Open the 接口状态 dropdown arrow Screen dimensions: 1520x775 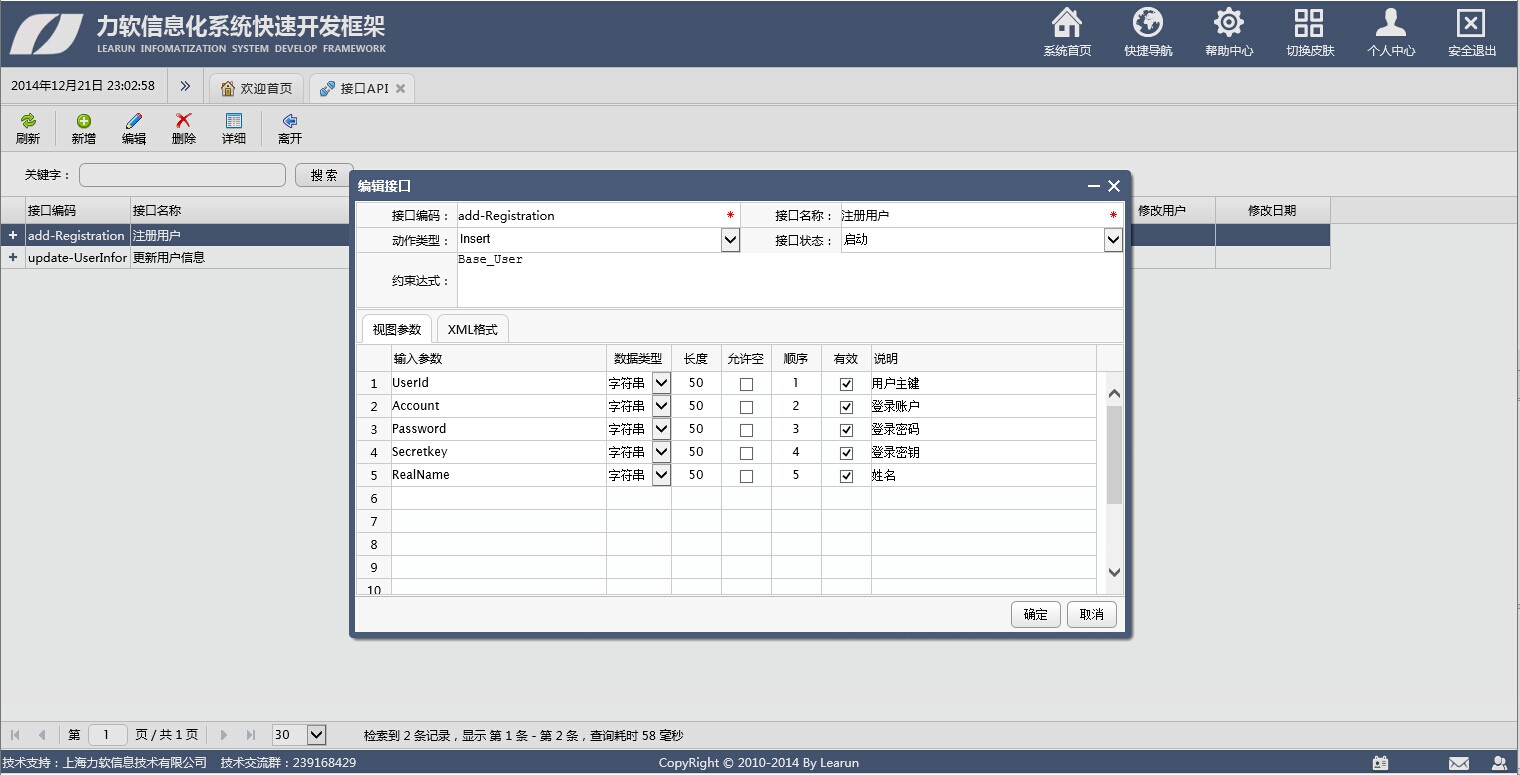pyautogui.click(x=1113, y=240)
